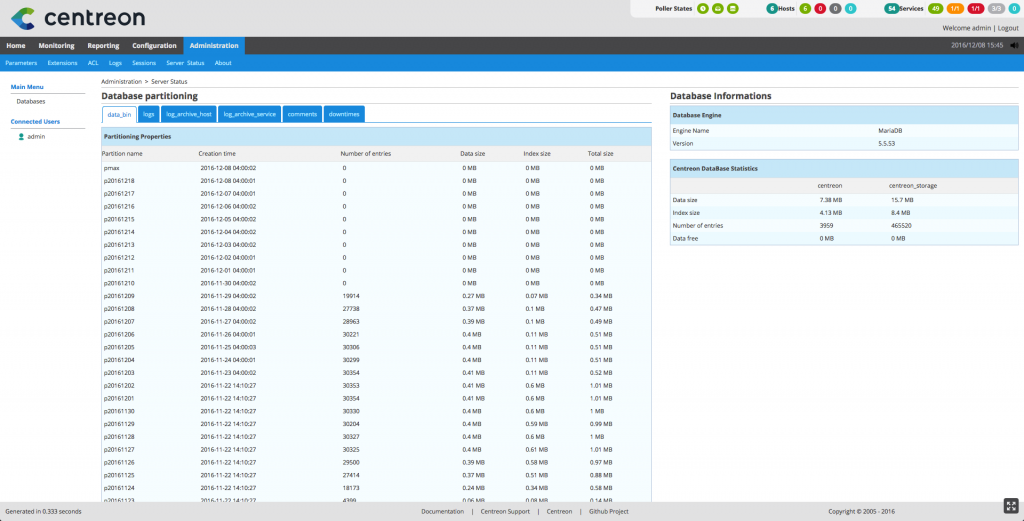Toggle the sound speaker icon
This screenshot has height=521, width=1024.
(x=1014, y=46)
